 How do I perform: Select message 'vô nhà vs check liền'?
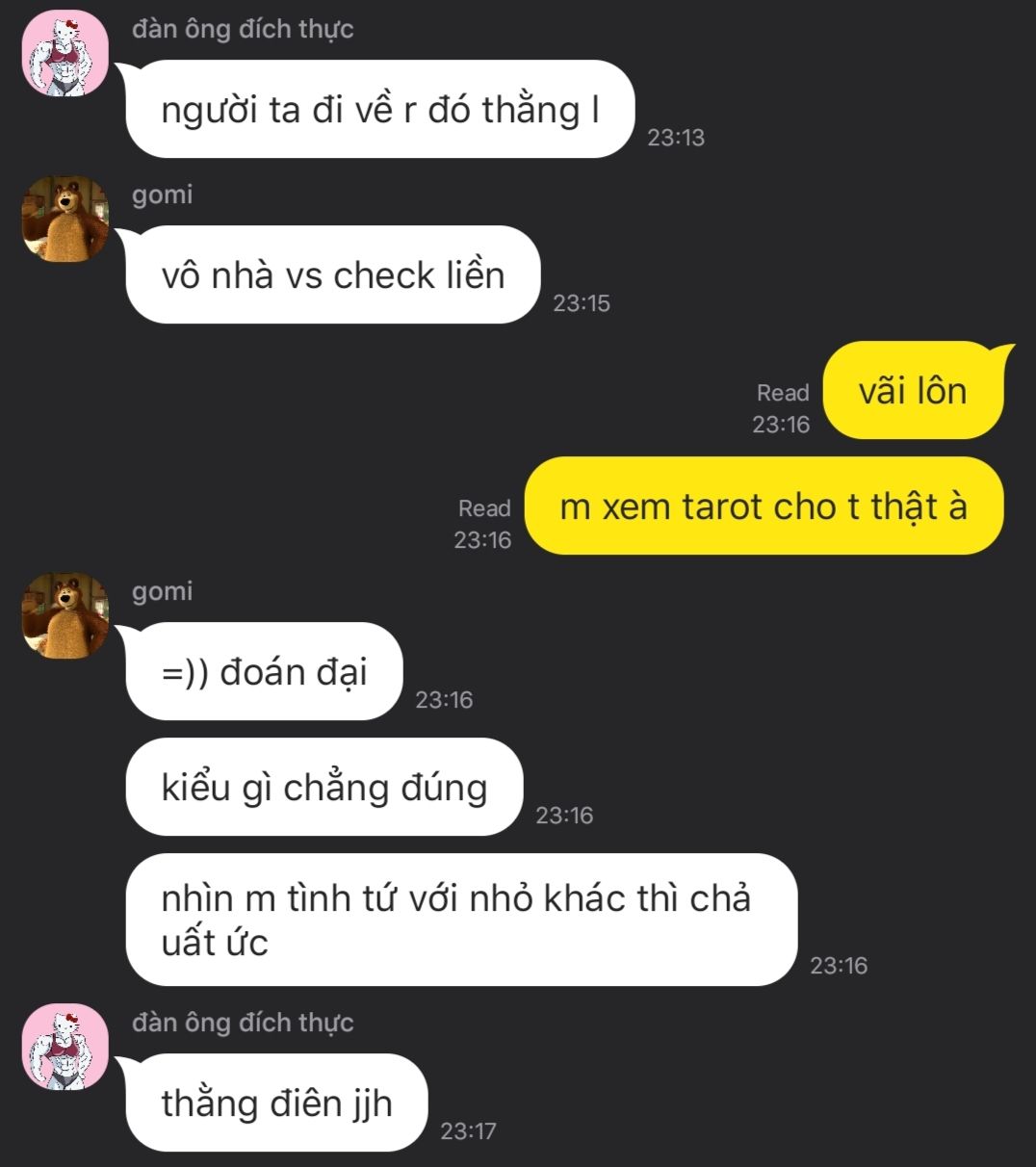coord(332,275)
